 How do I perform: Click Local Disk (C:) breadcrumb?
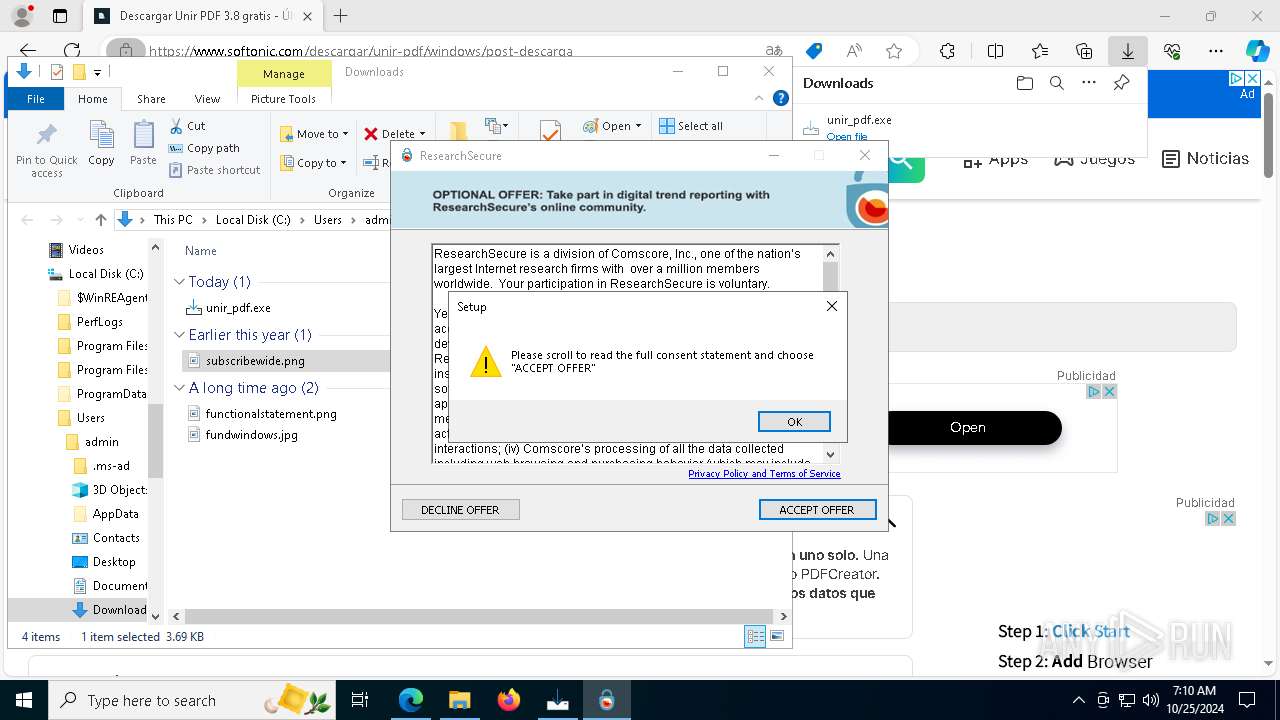(x=253, y=220)
